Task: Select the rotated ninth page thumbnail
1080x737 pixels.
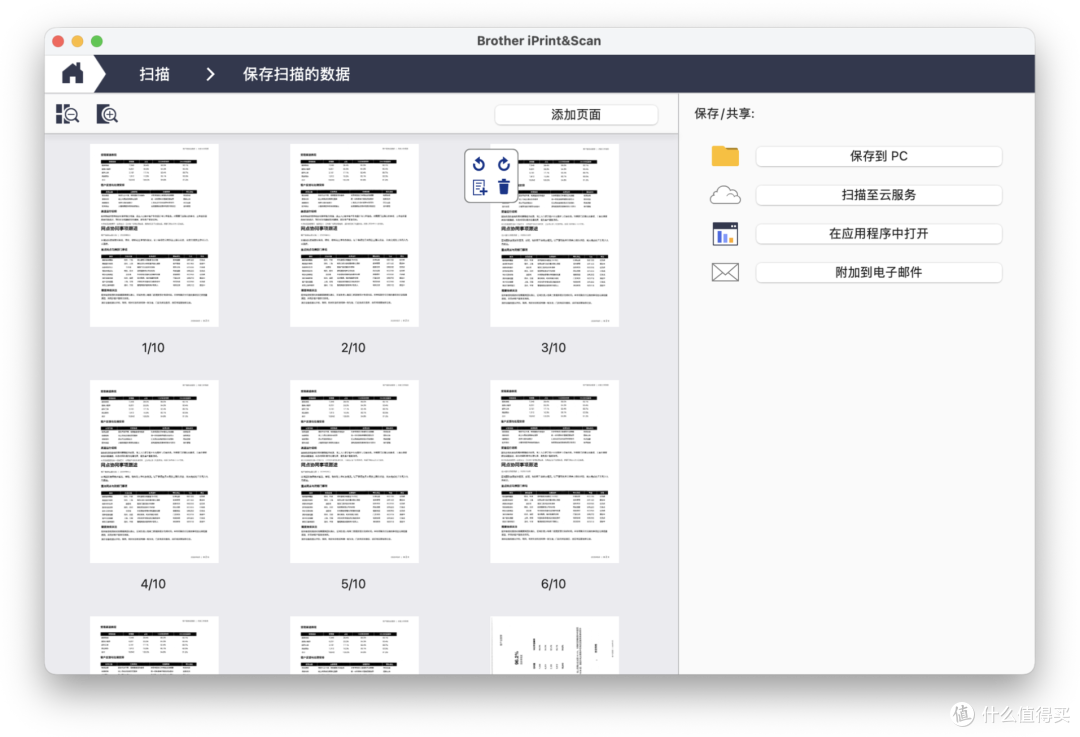Action: (x=554, y=645)
